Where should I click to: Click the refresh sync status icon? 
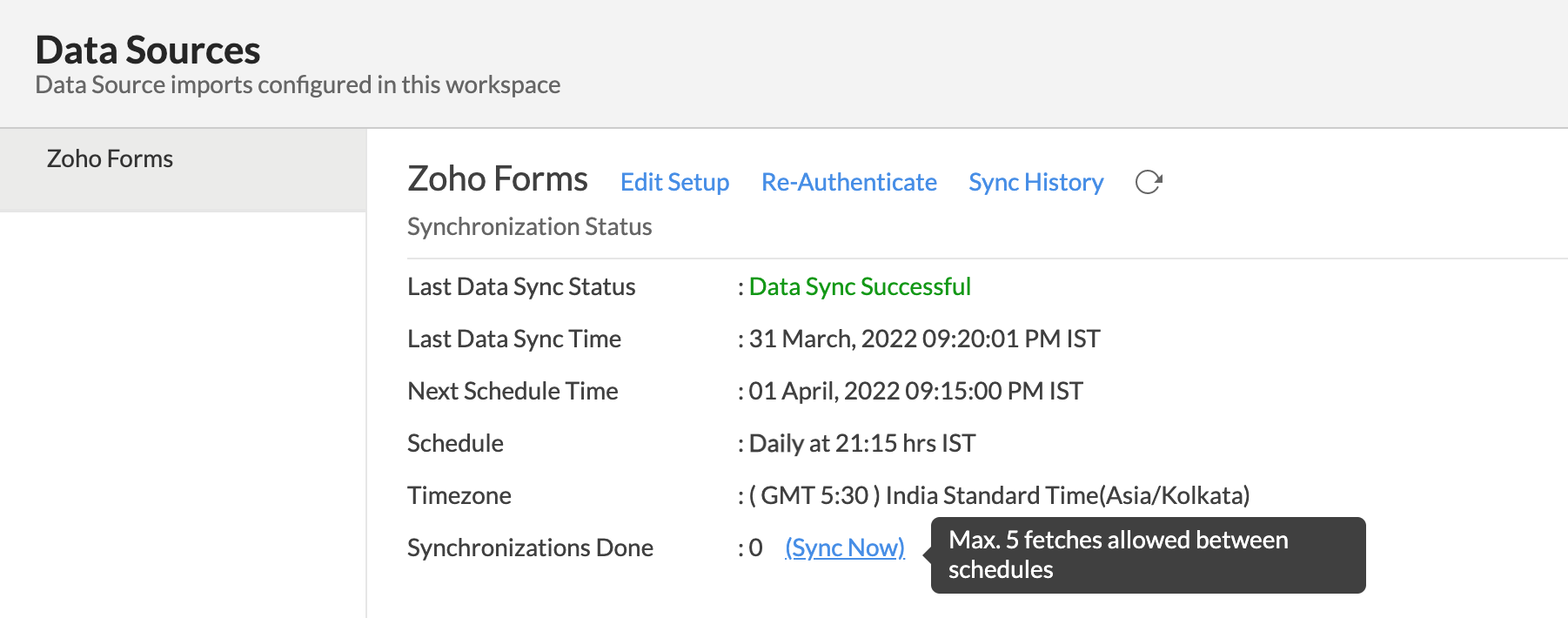[1149, 182]
